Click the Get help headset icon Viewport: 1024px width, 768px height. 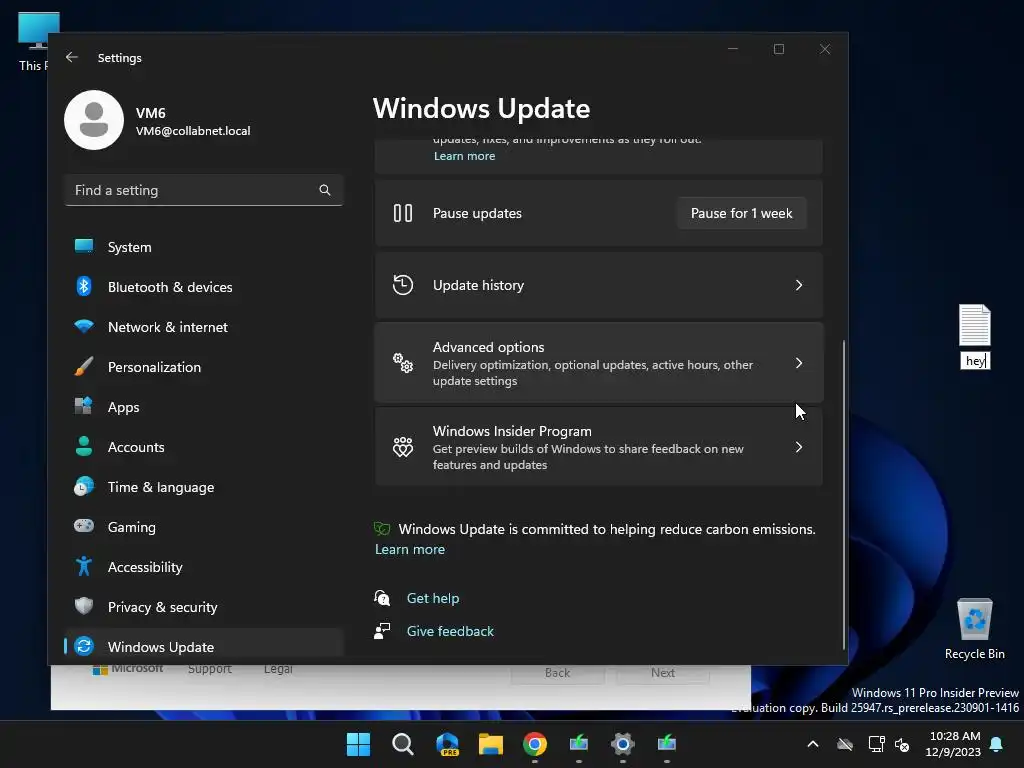(x=382, y=598)
